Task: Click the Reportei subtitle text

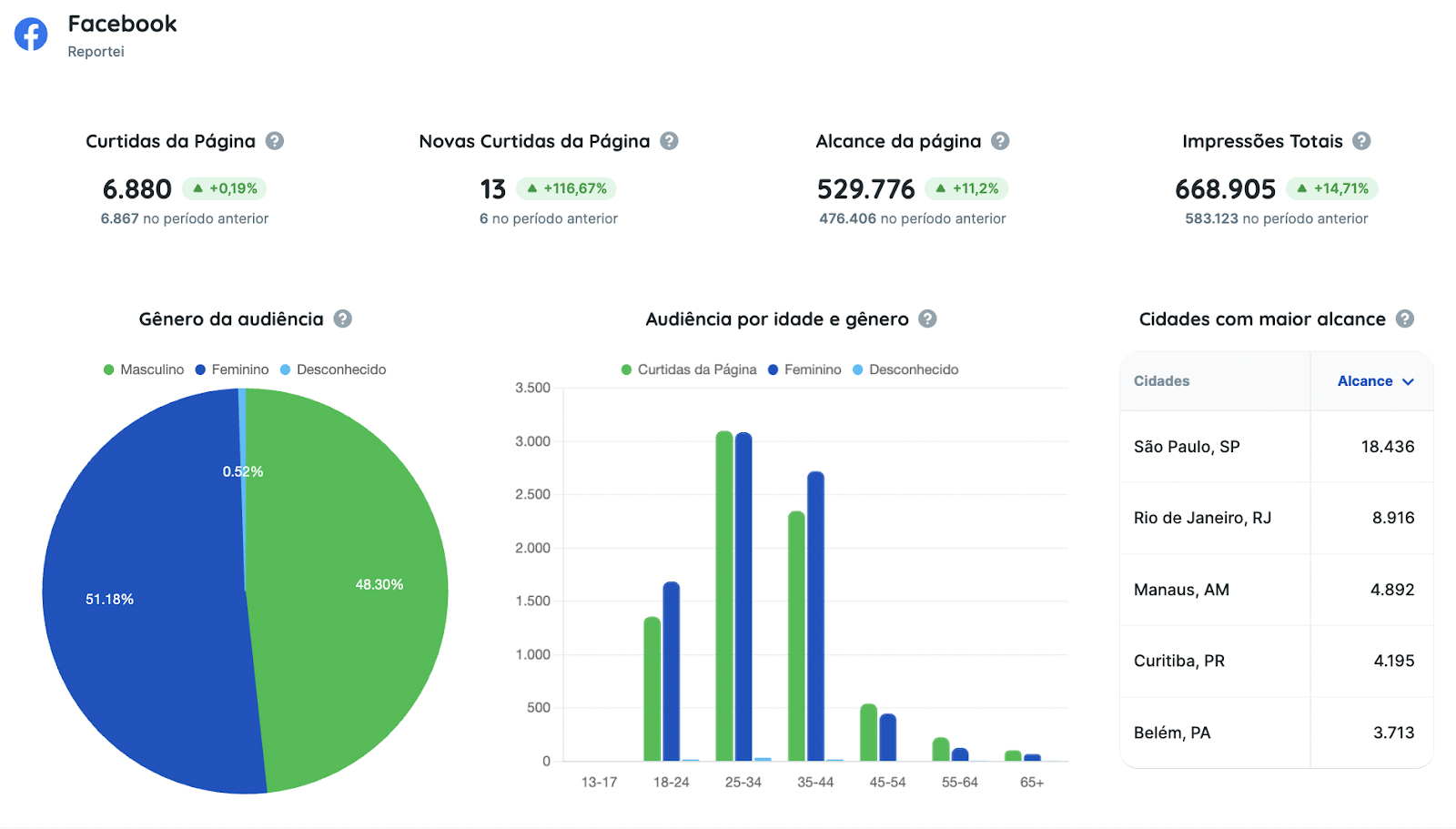Action: 96,52
